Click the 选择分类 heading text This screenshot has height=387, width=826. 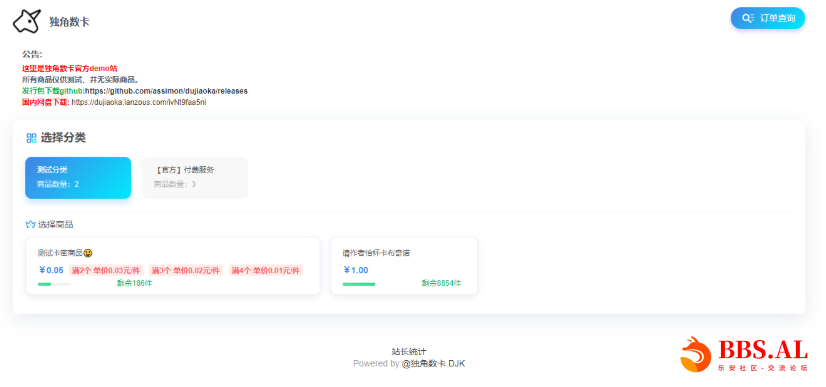pos(63,138)
